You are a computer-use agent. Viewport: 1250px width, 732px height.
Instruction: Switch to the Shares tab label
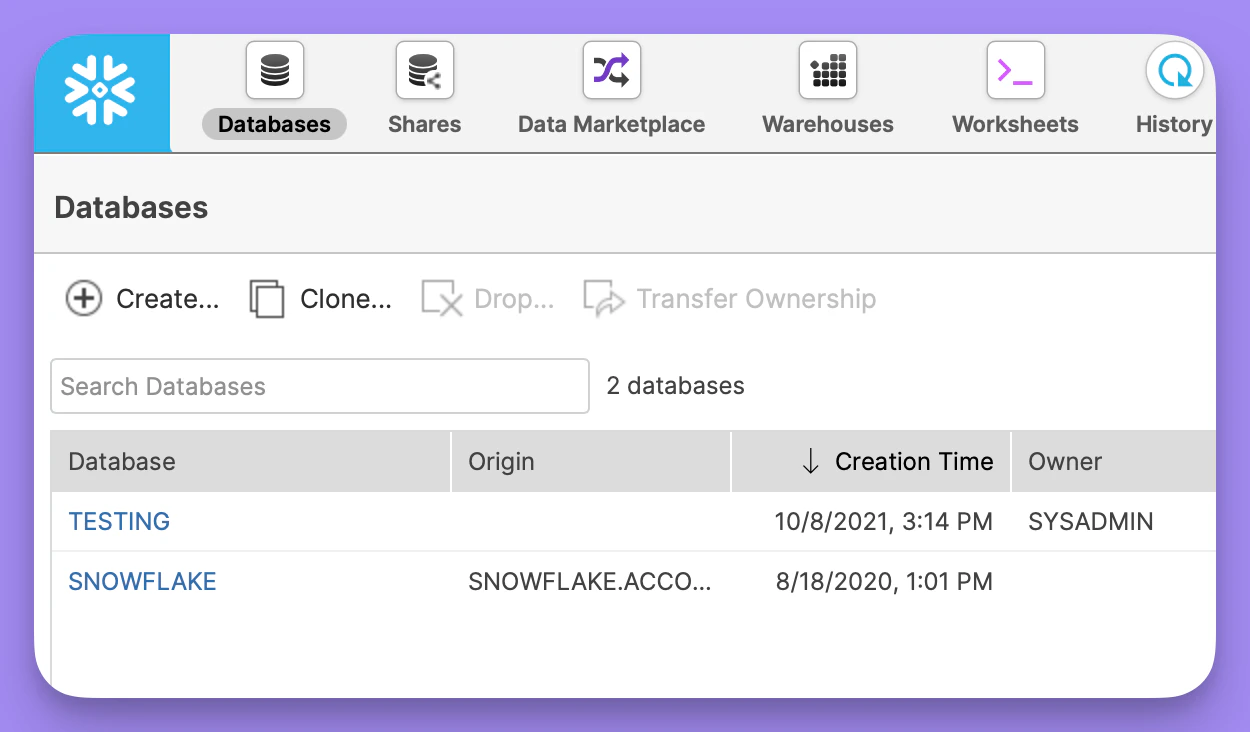[x=425, y=124]
